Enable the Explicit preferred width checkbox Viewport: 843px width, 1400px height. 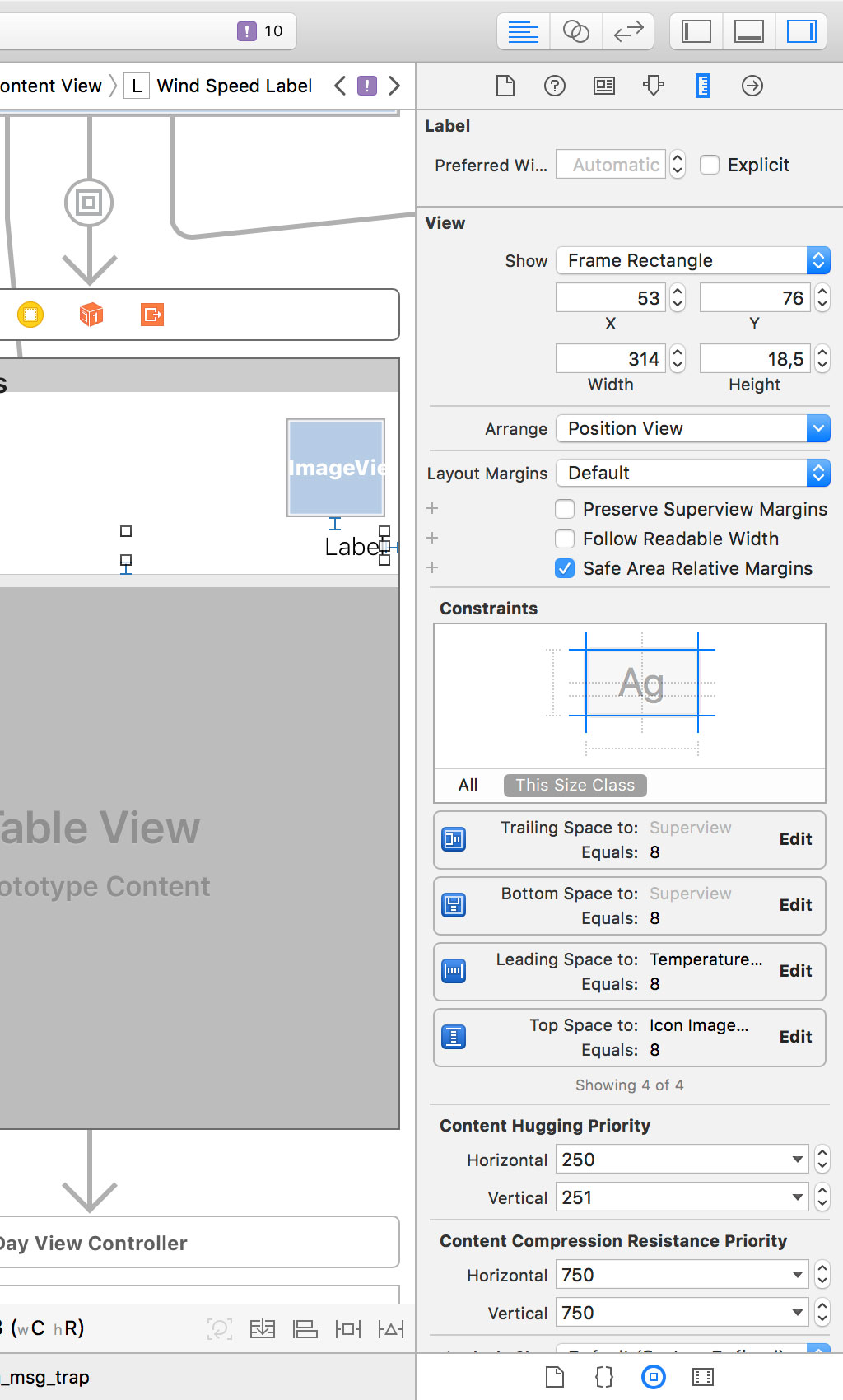click(x=710, y=165)
